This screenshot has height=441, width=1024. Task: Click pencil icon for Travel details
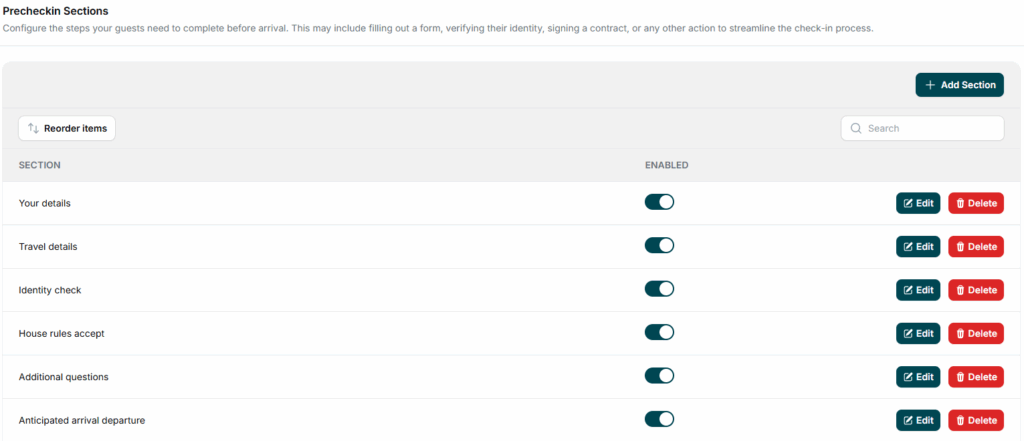coord(908,246)
